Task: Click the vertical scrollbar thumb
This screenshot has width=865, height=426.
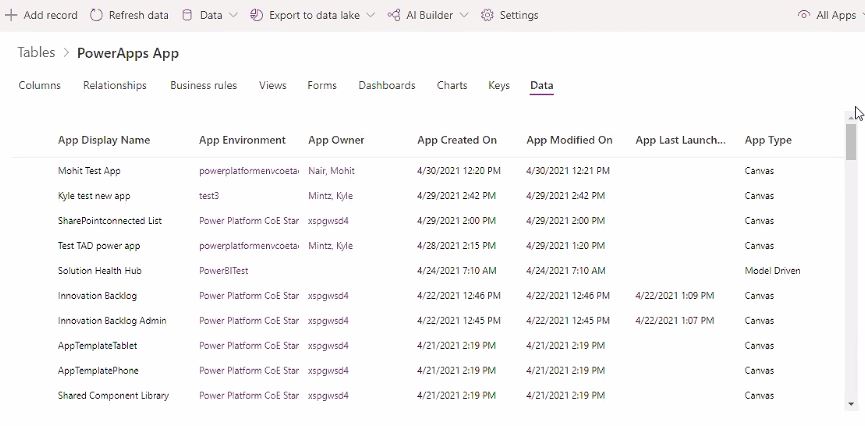Action: (x=850, y=142)
